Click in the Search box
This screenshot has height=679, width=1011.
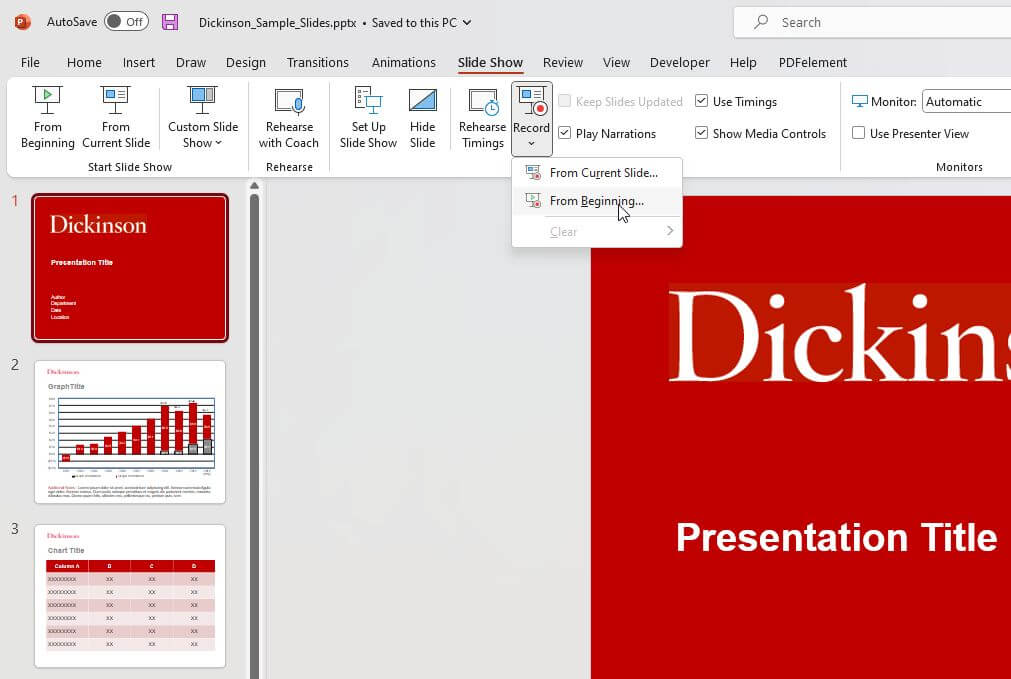pyautogui.click(x=880, y=22)
